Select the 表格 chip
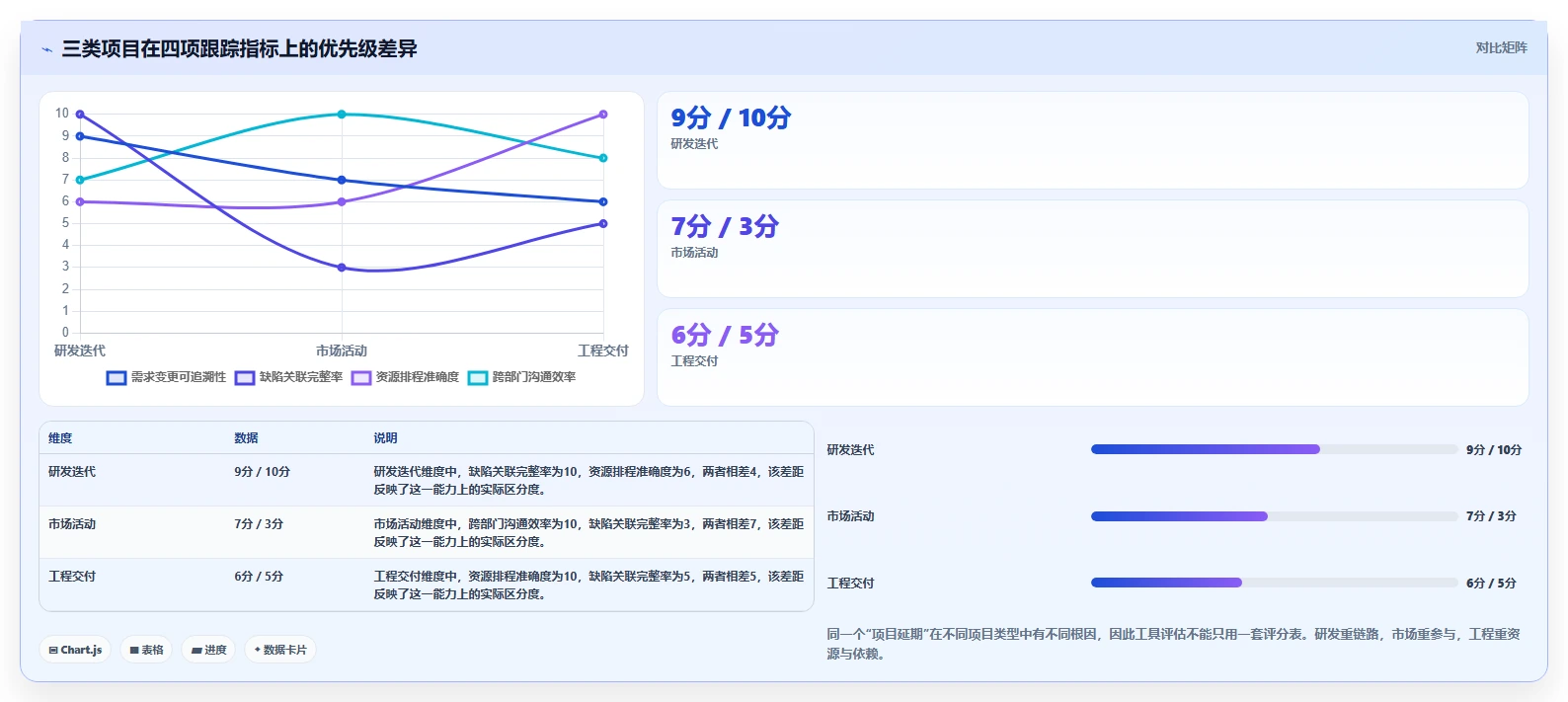 tap(146, 650)
